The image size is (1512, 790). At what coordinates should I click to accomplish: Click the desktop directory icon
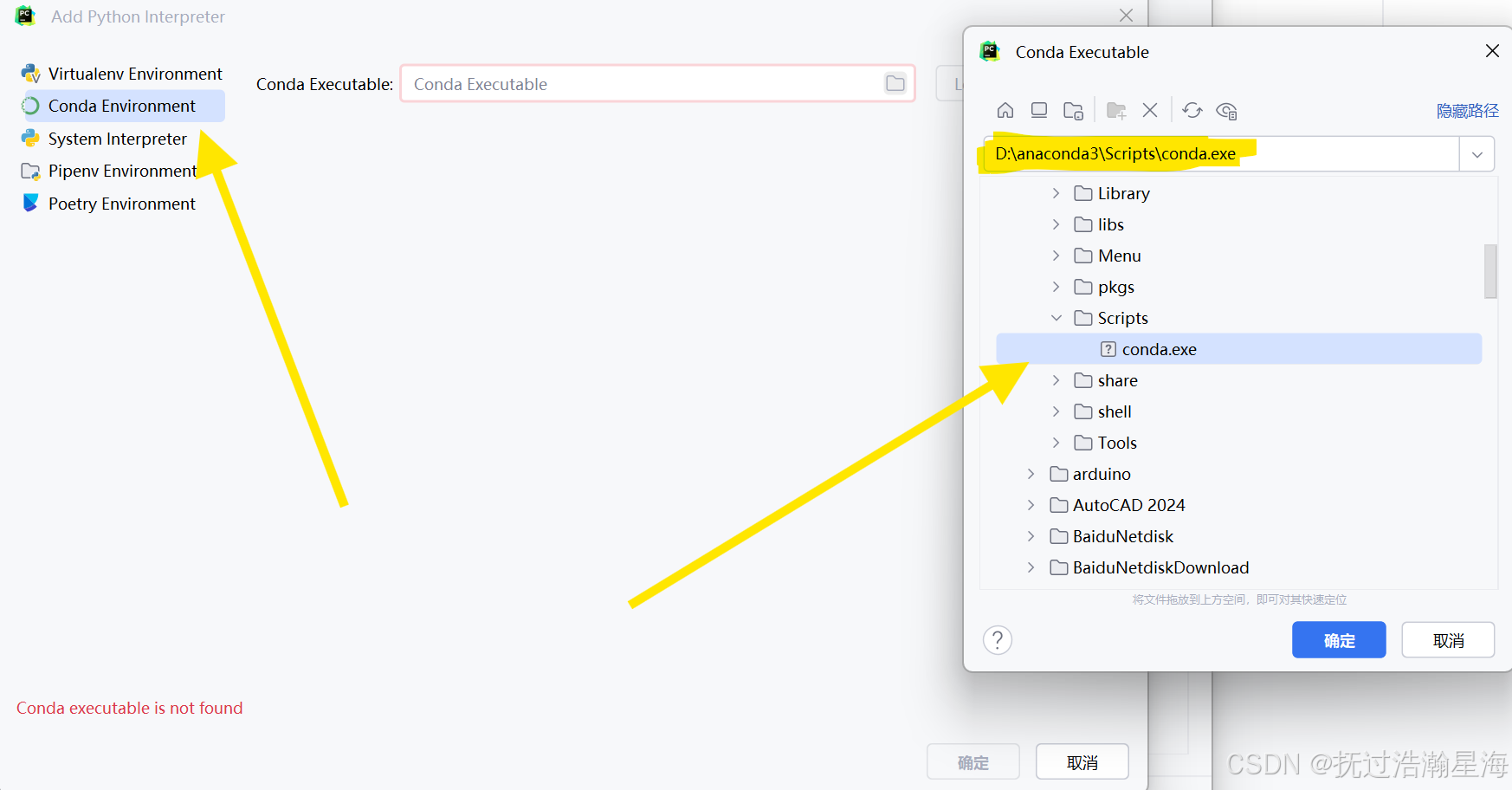tap(1038, 110)
